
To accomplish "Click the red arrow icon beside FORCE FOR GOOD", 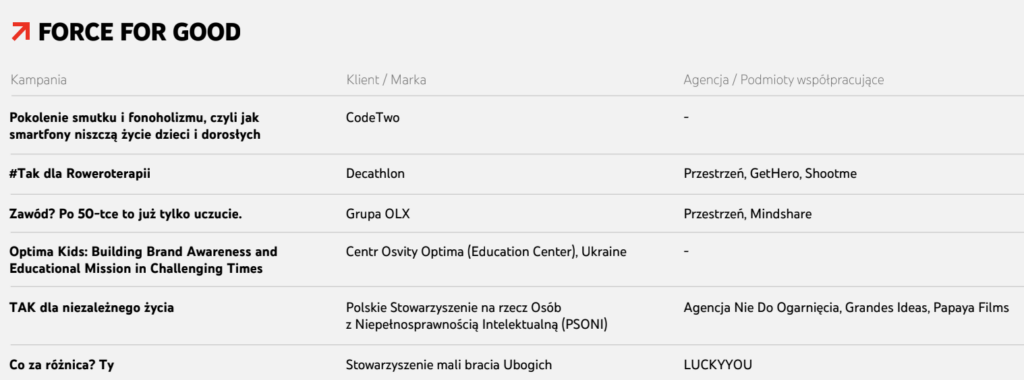I will click(x=21, y=31).
